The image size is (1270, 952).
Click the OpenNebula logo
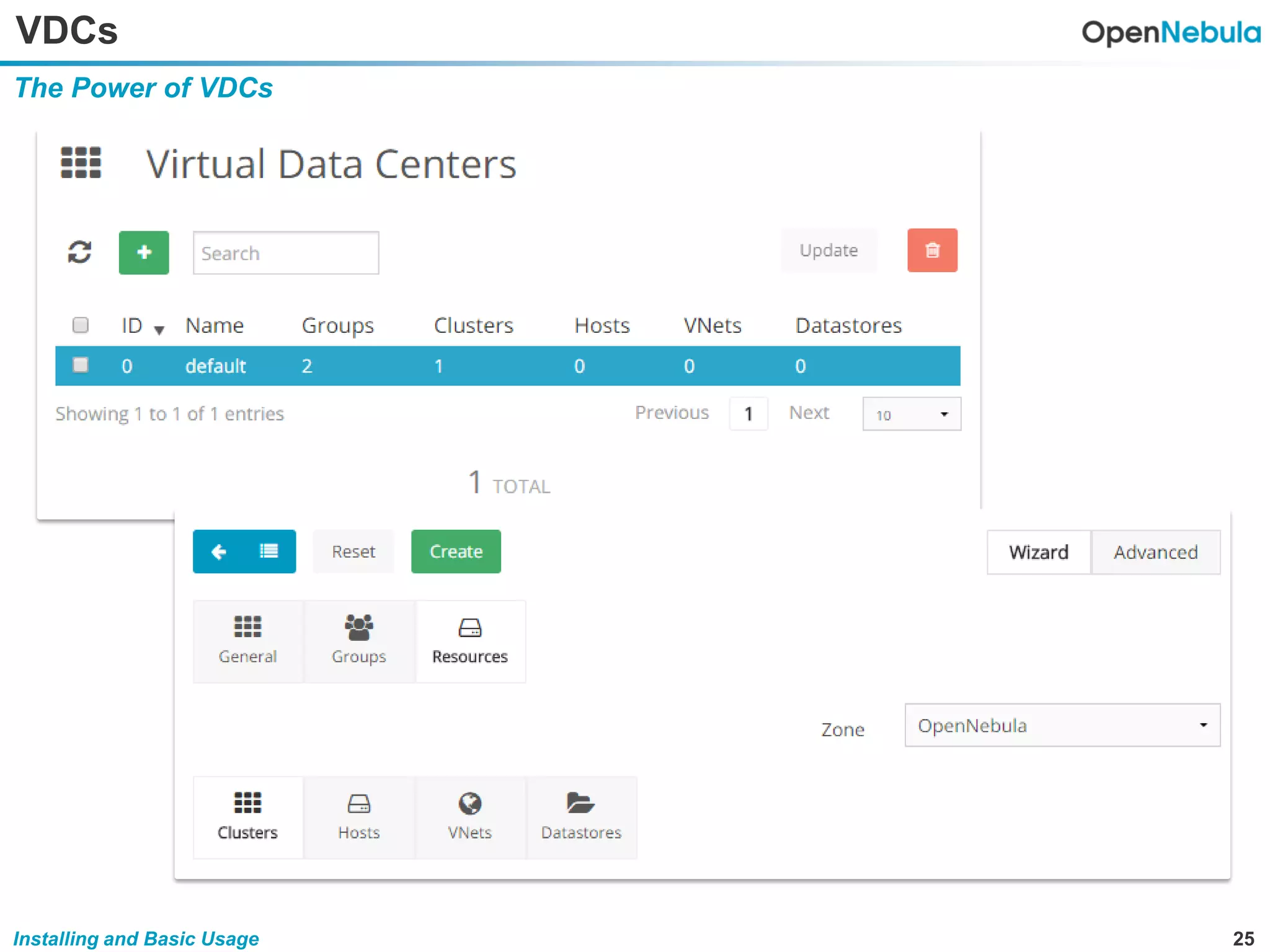point(1171,32)
